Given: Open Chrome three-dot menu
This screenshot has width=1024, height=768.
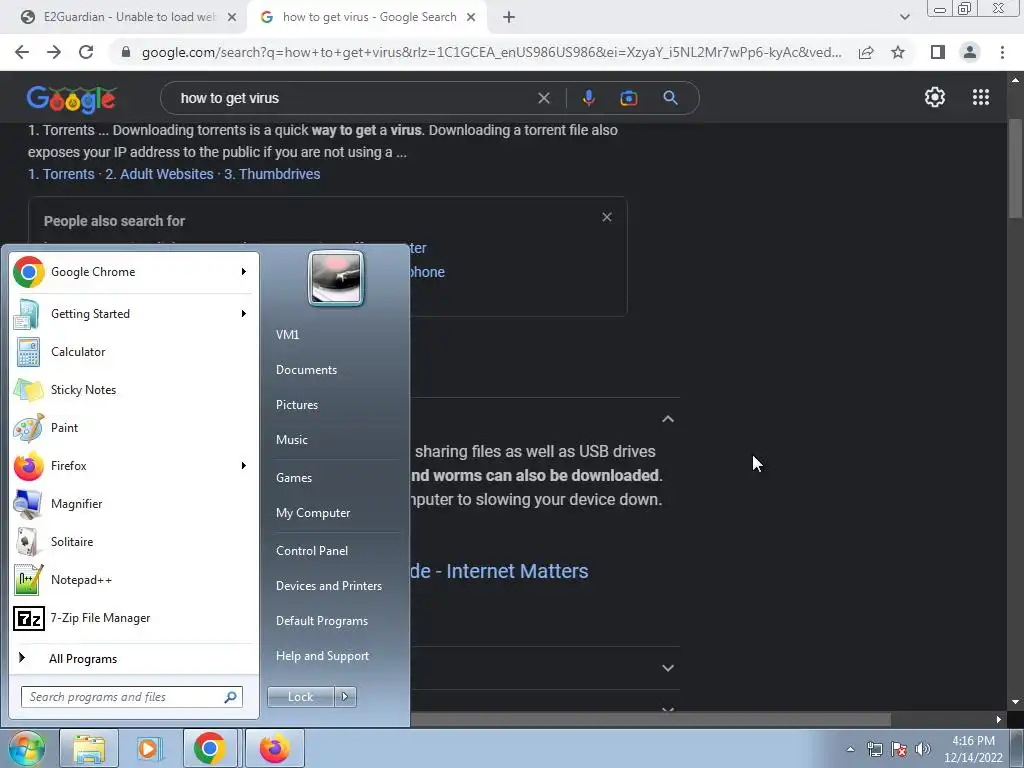Looking at the screenshot, I should click(x=1002, y=52).
